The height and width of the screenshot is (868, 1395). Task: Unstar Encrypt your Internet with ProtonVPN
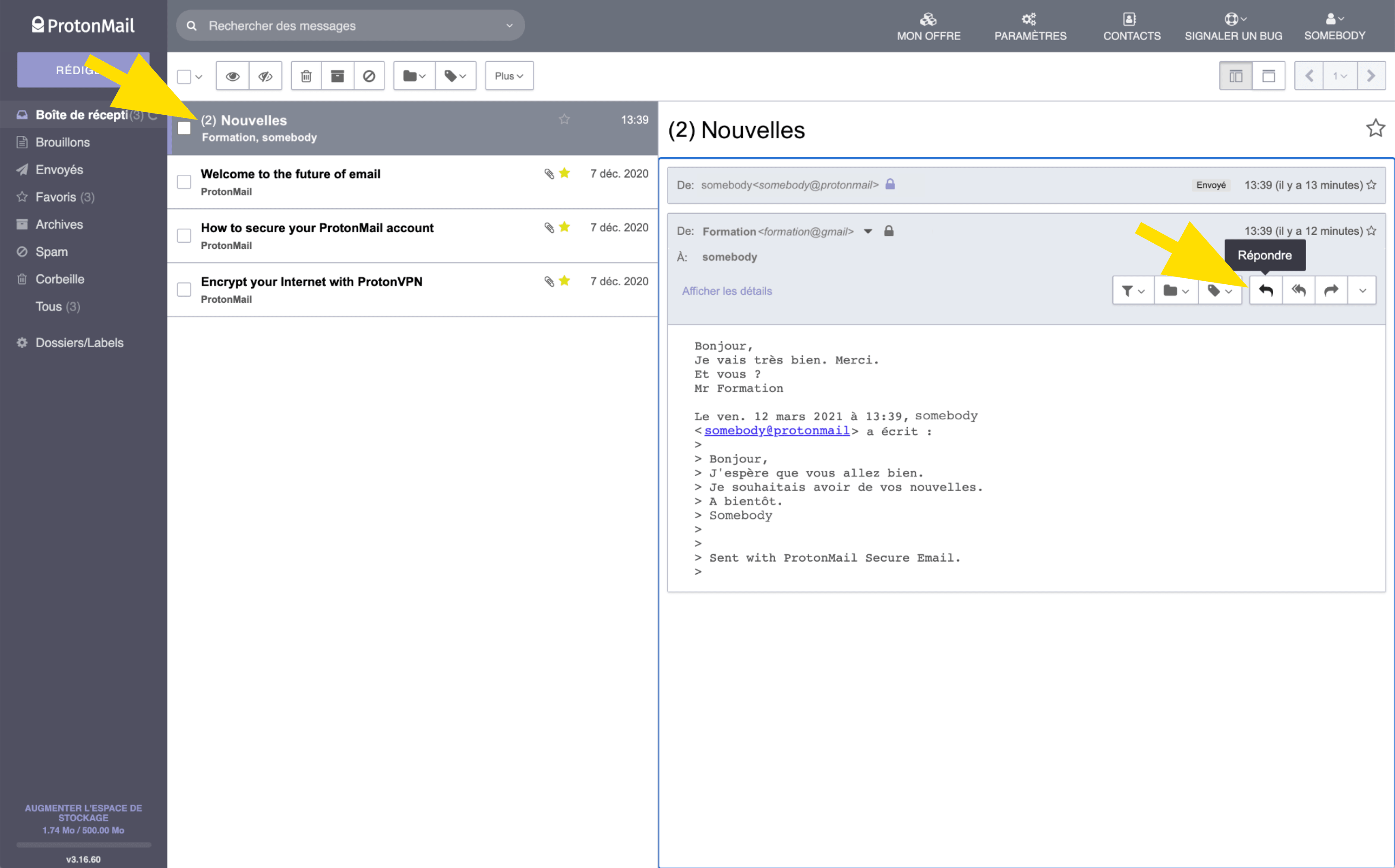click(565, 281)
